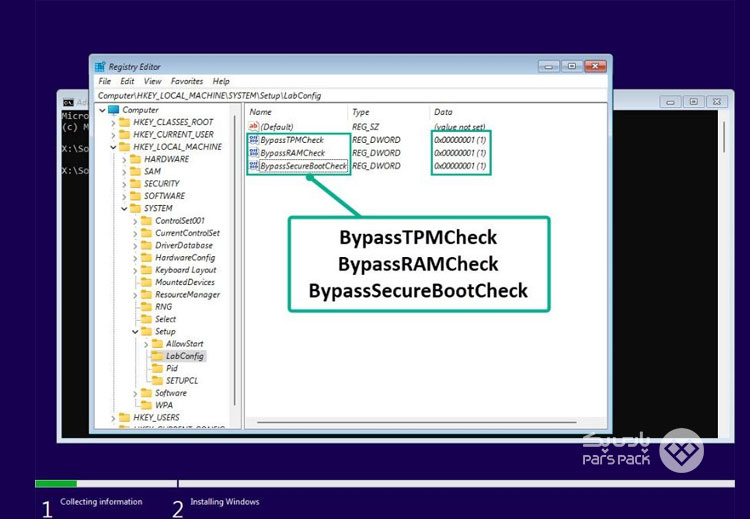Select the SYSTEM folder icon
Image resolution: width=750 pixels, height=519 pixels.
click(135, 209)
